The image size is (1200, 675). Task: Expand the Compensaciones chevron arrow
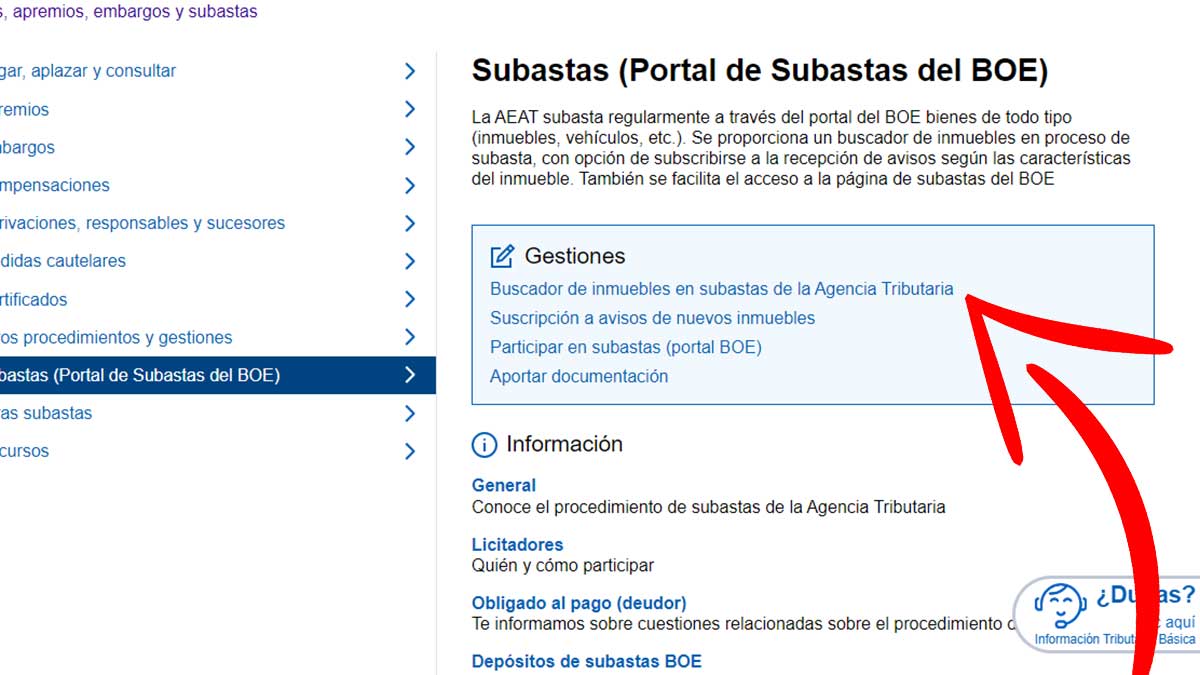(409, 185)
